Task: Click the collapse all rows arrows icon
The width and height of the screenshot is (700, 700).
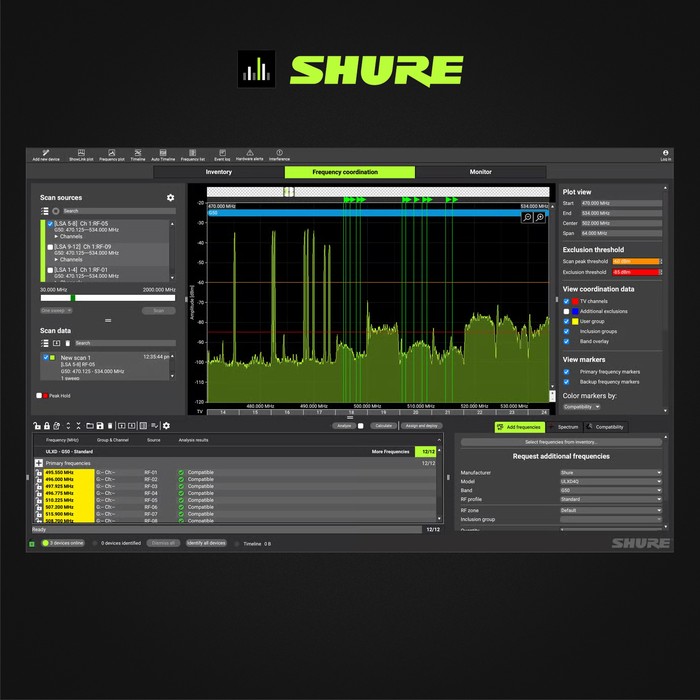Action: (78, 426)
